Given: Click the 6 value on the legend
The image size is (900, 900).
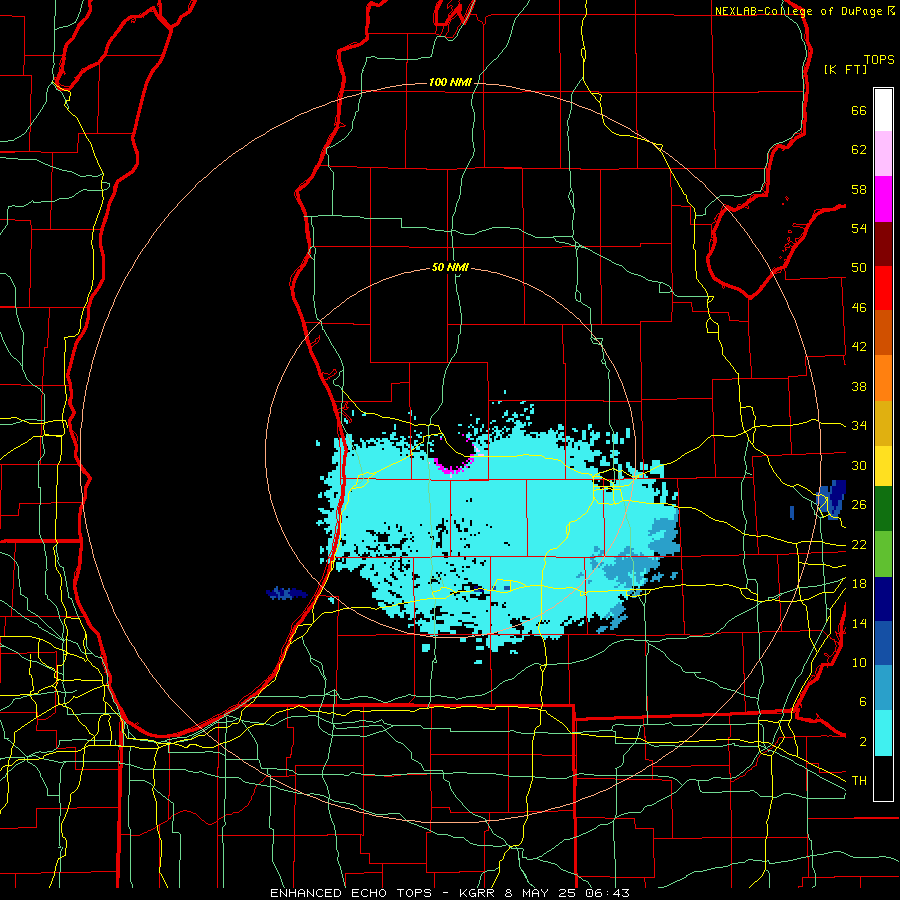Looking at the screenshot, I should coord(862,702).
